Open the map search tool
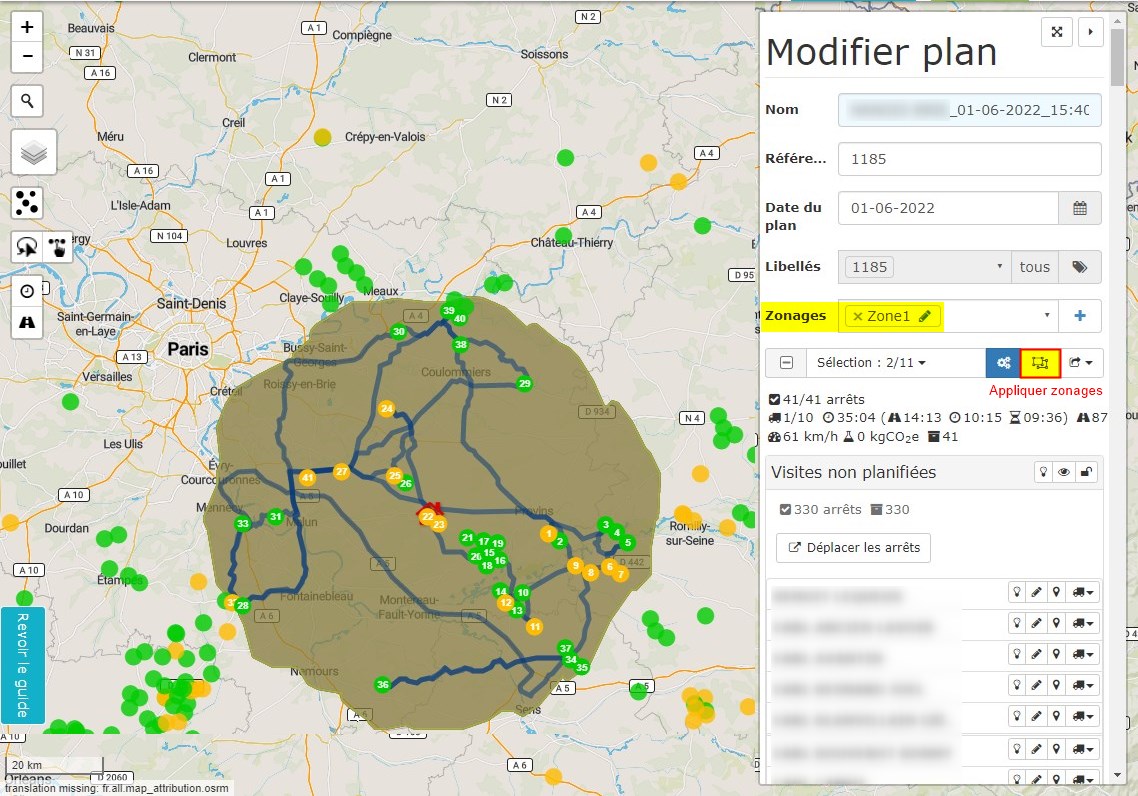The width and height of the screenshot is (1138, 796). point(27,101)
